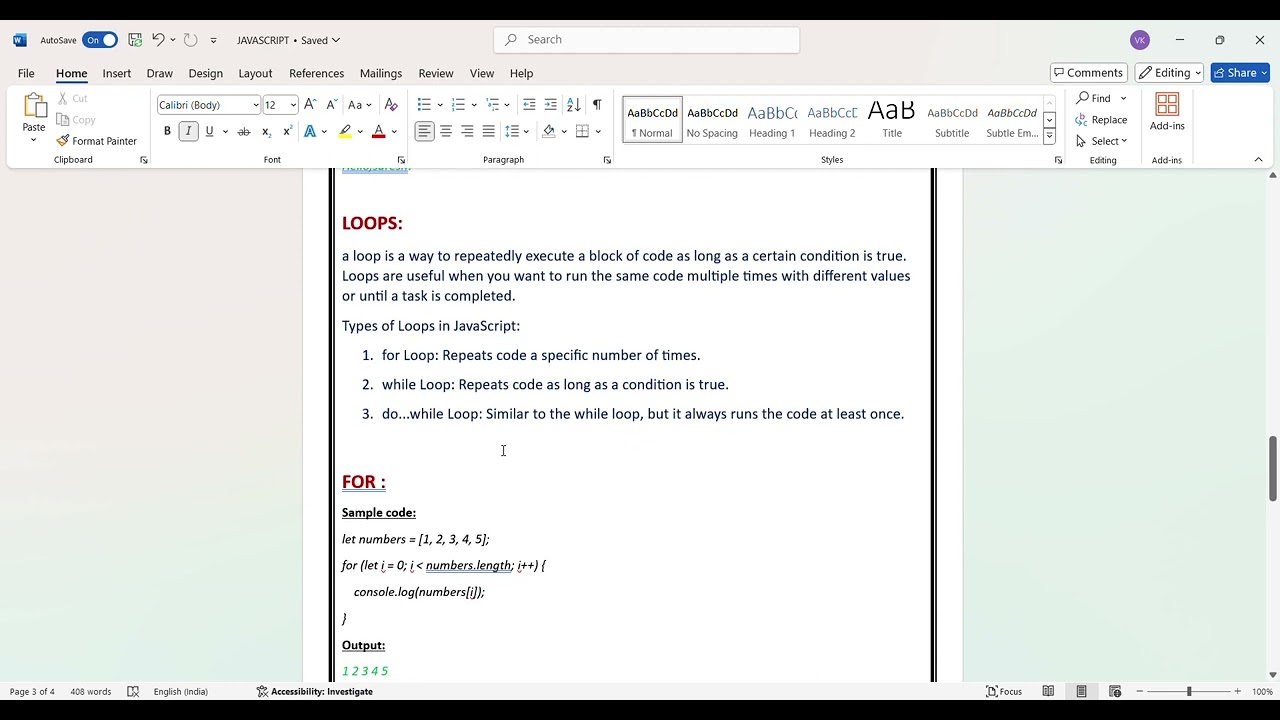Show or hide paragraph marks
The image size is (1280, 720).
click(597, 105)
